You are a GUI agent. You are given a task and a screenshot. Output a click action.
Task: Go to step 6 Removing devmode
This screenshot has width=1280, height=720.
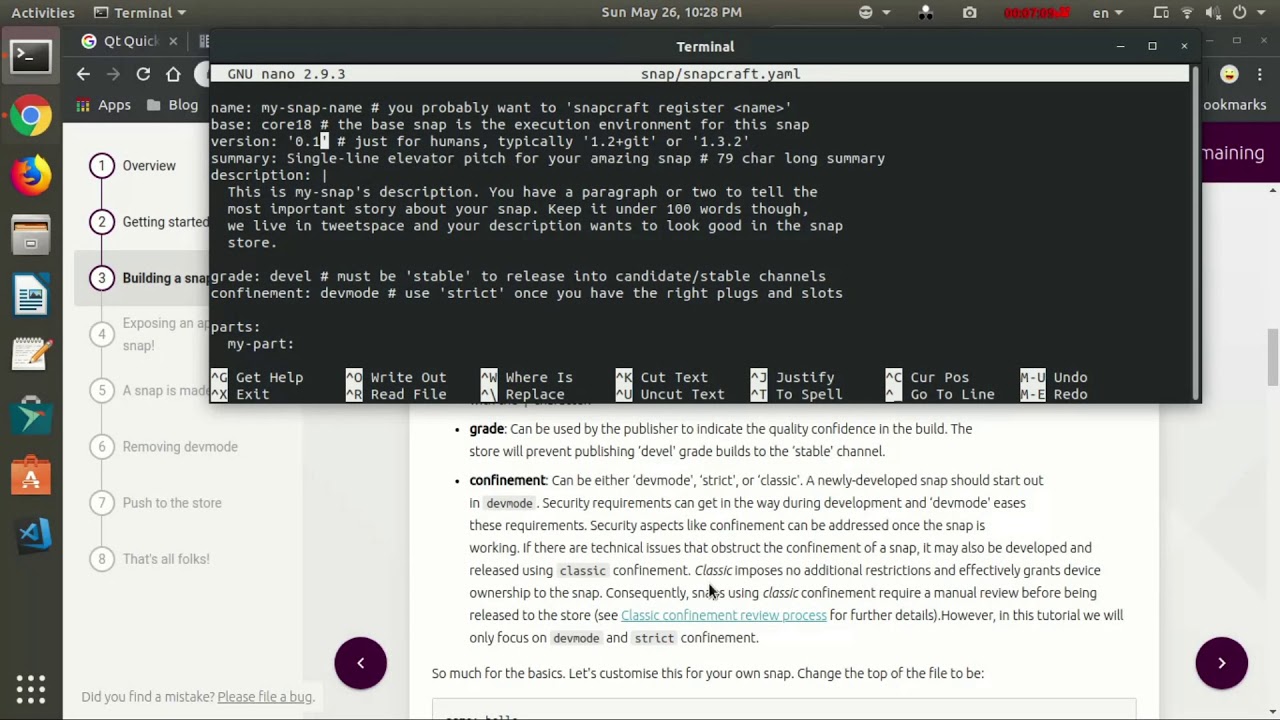163,447
